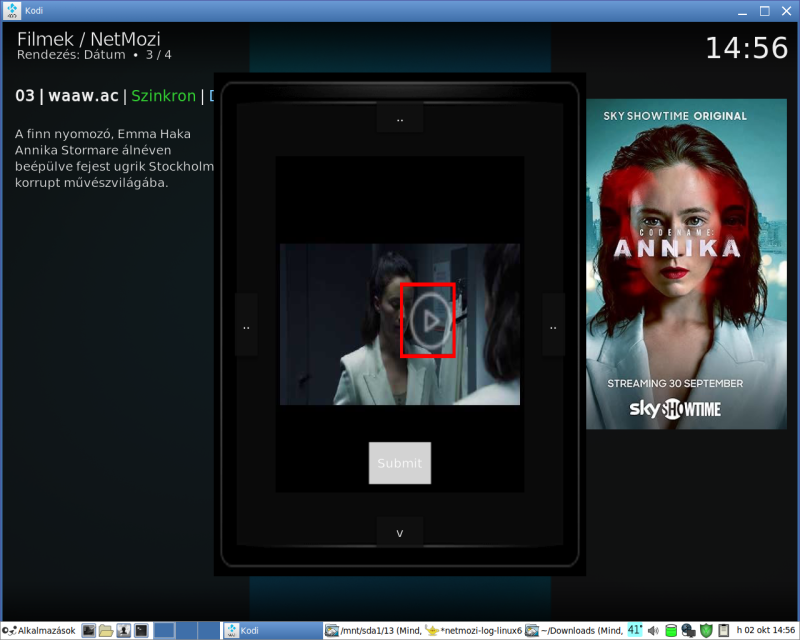Switch to the /mnt/sda1/13 taskbar window
800x640 pixels.
click(373, 630)
